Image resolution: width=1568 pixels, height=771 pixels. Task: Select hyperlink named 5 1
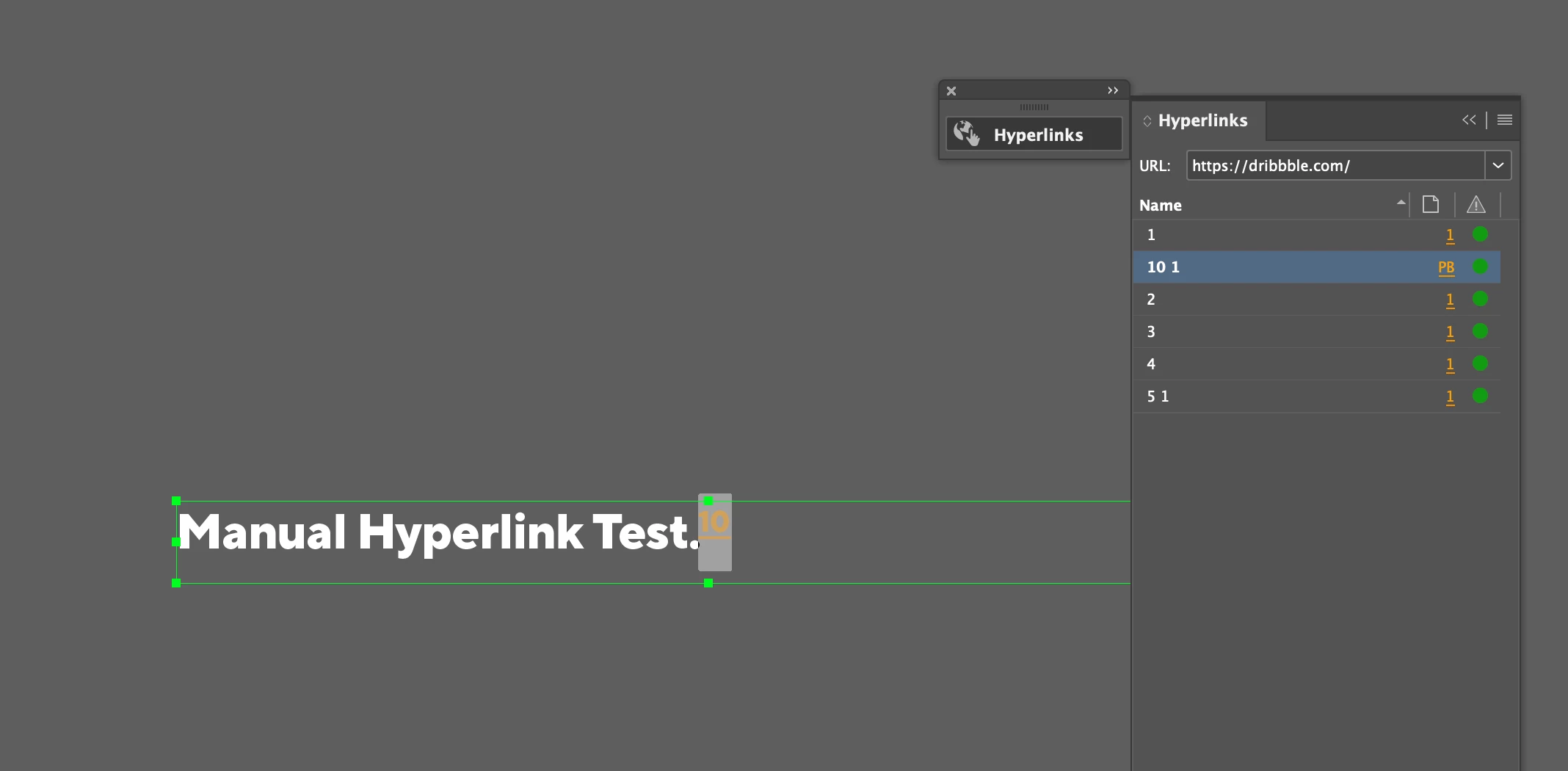tap(1316, 397)
